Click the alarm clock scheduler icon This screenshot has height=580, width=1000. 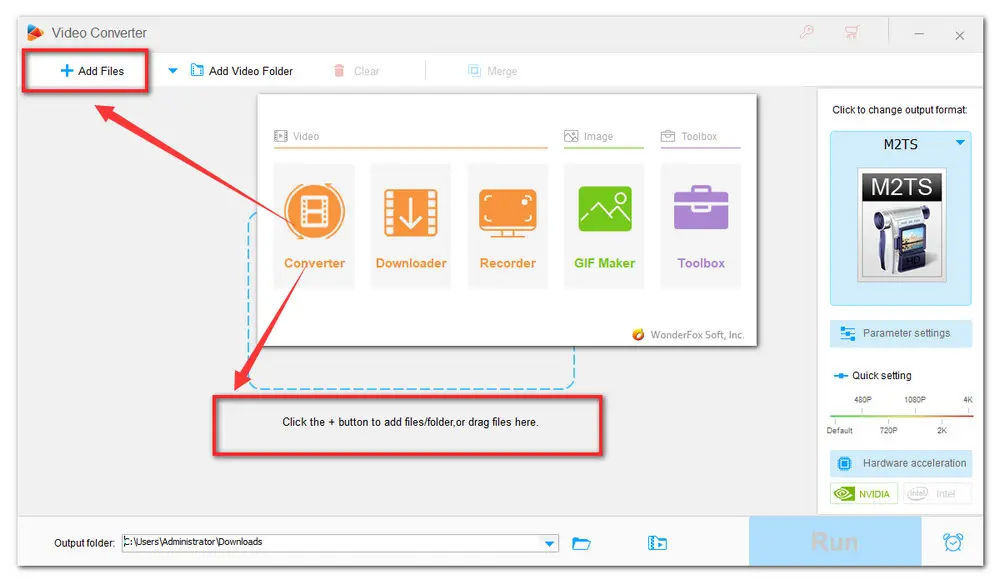[x=953, y=542]
